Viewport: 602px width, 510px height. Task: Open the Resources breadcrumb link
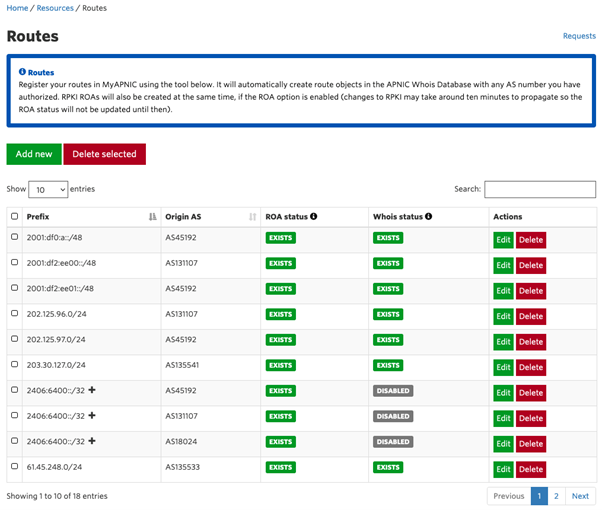coord(55,8)
